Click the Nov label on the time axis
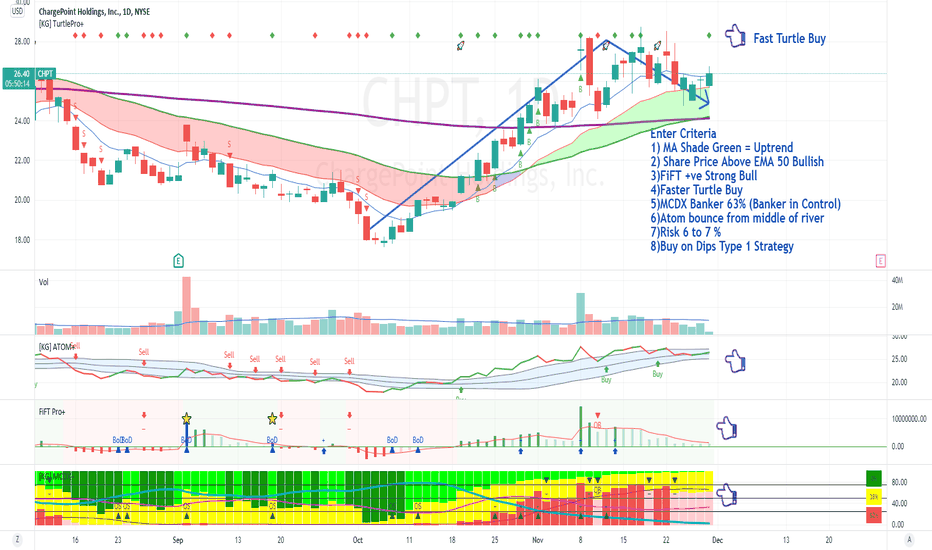932x550 pixels. point(537,540)
